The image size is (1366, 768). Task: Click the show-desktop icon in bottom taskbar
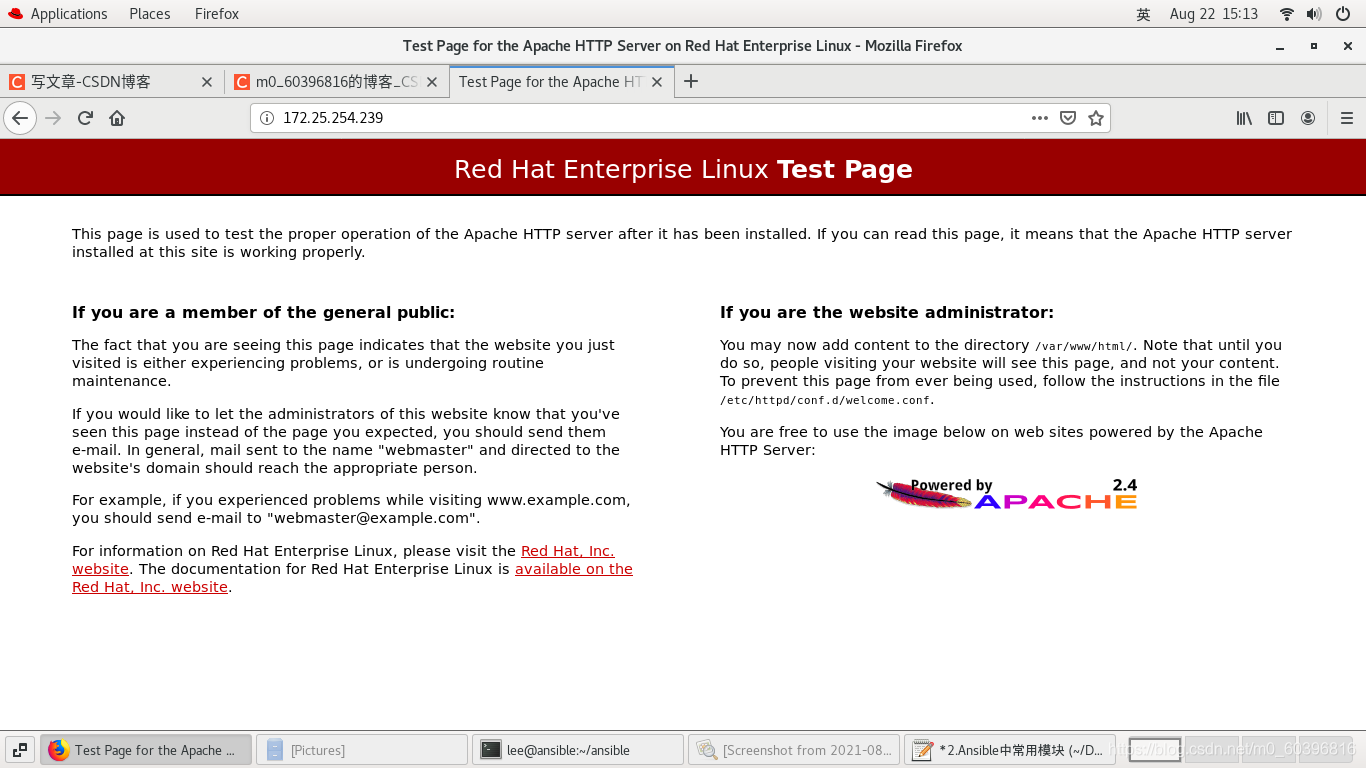pos(19,750)
